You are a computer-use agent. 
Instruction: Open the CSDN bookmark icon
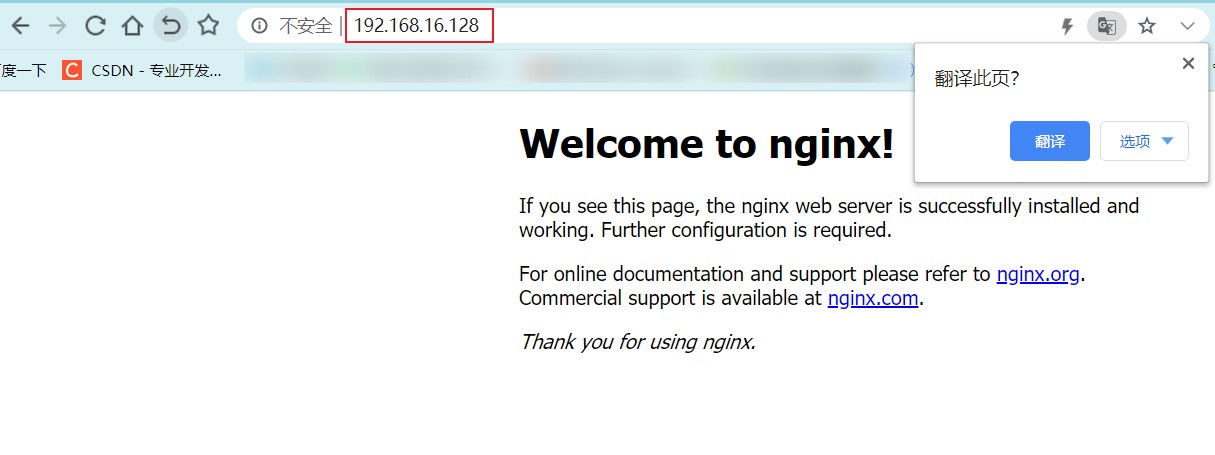point(71,70)
